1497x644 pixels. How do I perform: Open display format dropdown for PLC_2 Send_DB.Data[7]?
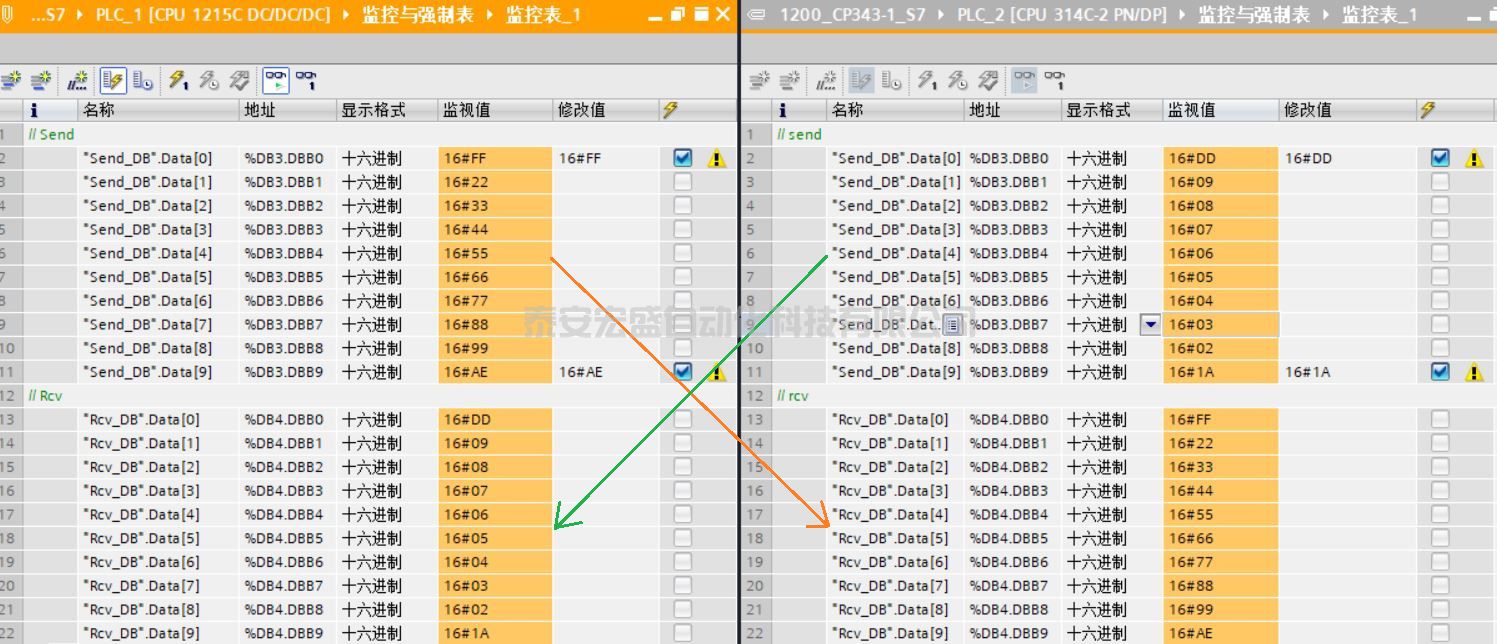click(1150, 325)
